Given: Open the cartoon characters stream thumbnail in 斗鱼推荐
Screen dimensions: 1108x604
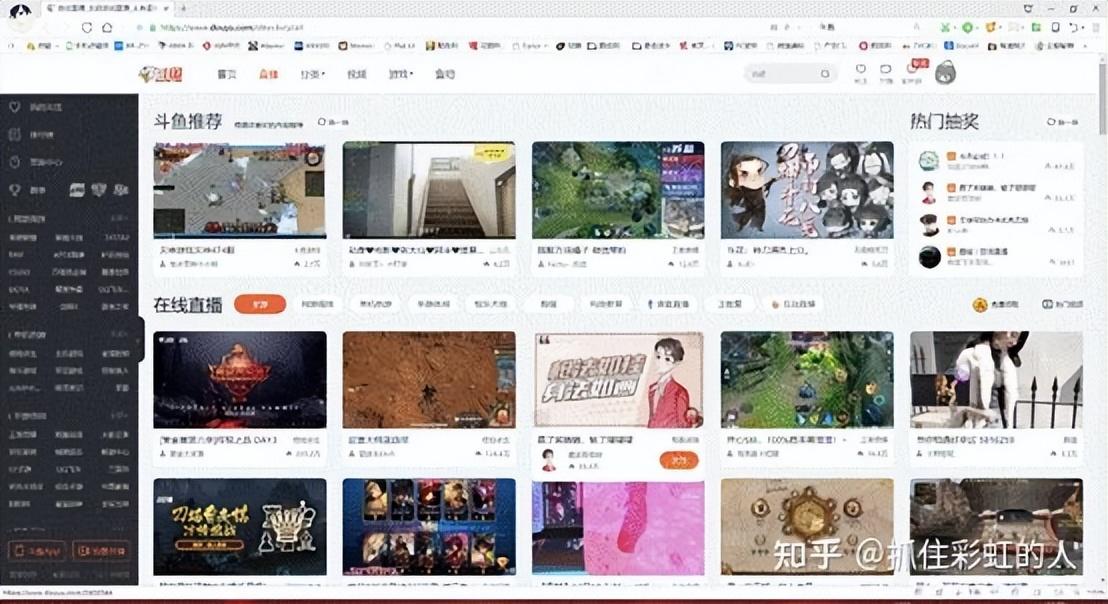Looking at the screenshot, I should (x=807, y=190).
